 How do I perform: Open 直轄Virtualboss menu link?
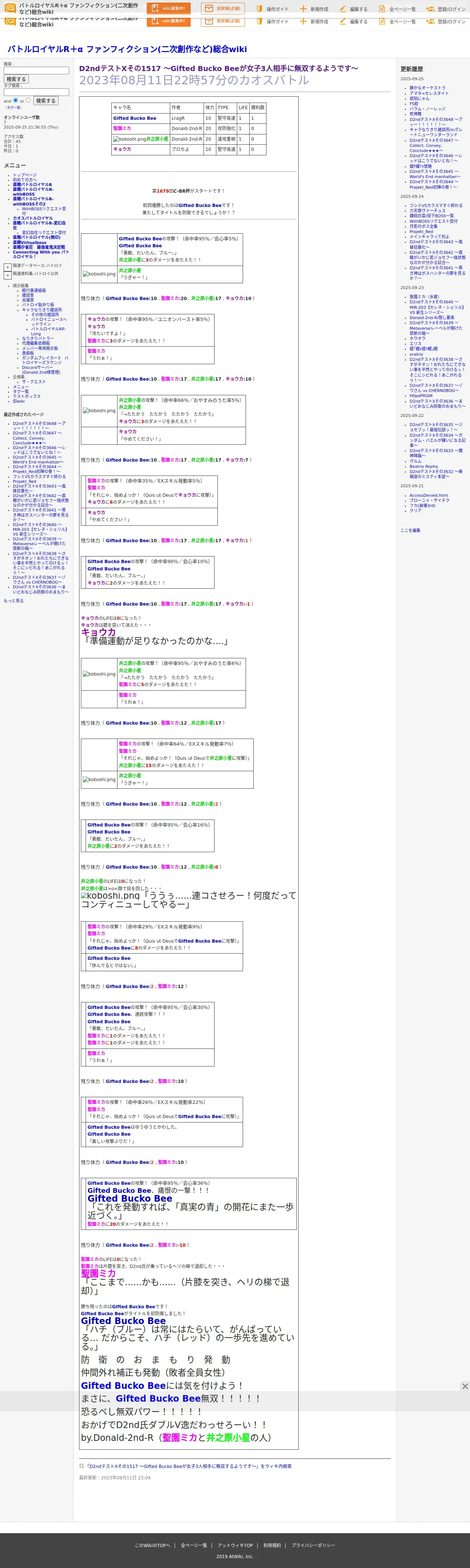[x=29, y=242]
